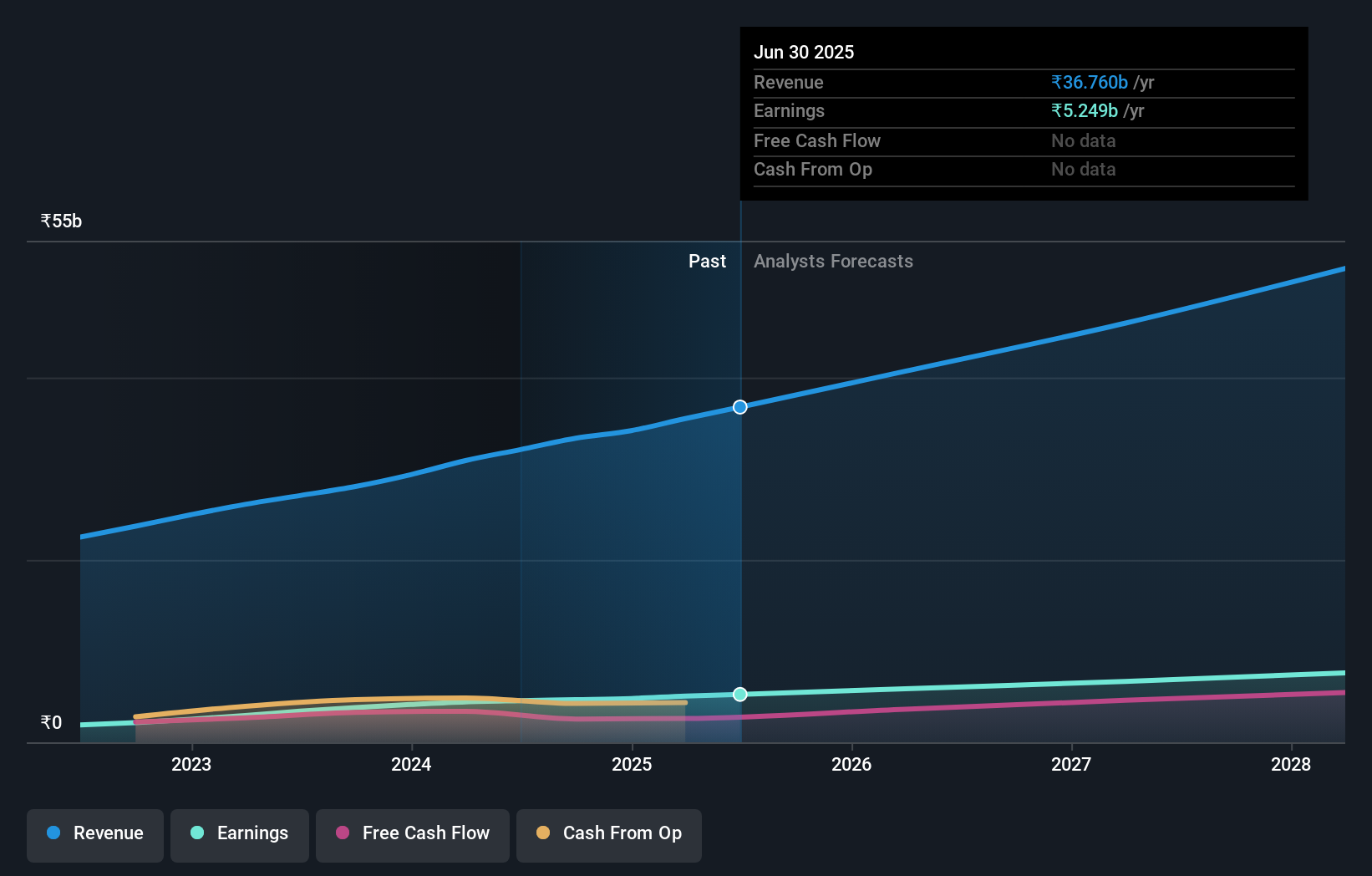Toggle the Cash From Op series
Image resolution: width=1372 pixels, height=876 pixels.
coord(608,833)
